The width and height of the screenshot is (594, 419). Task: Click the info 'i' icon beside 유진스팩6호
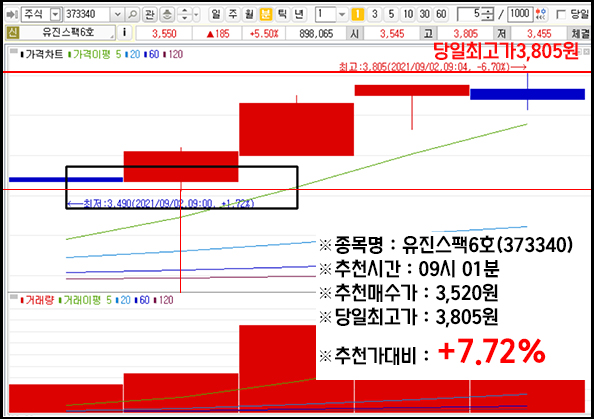coord(124,33)
